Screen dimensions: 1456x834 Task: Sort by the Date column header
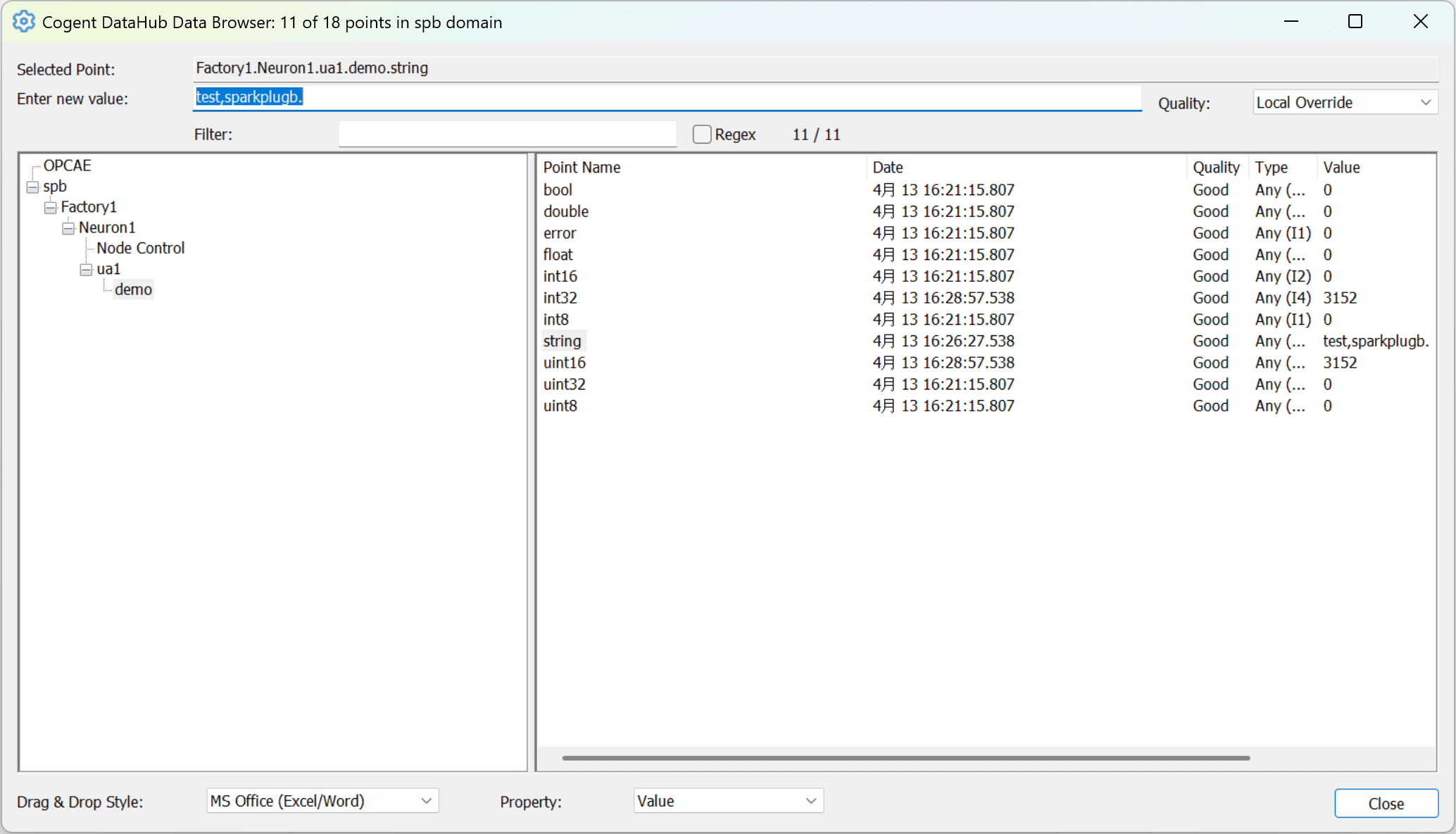pyautogui.click(x=887, y=168)
